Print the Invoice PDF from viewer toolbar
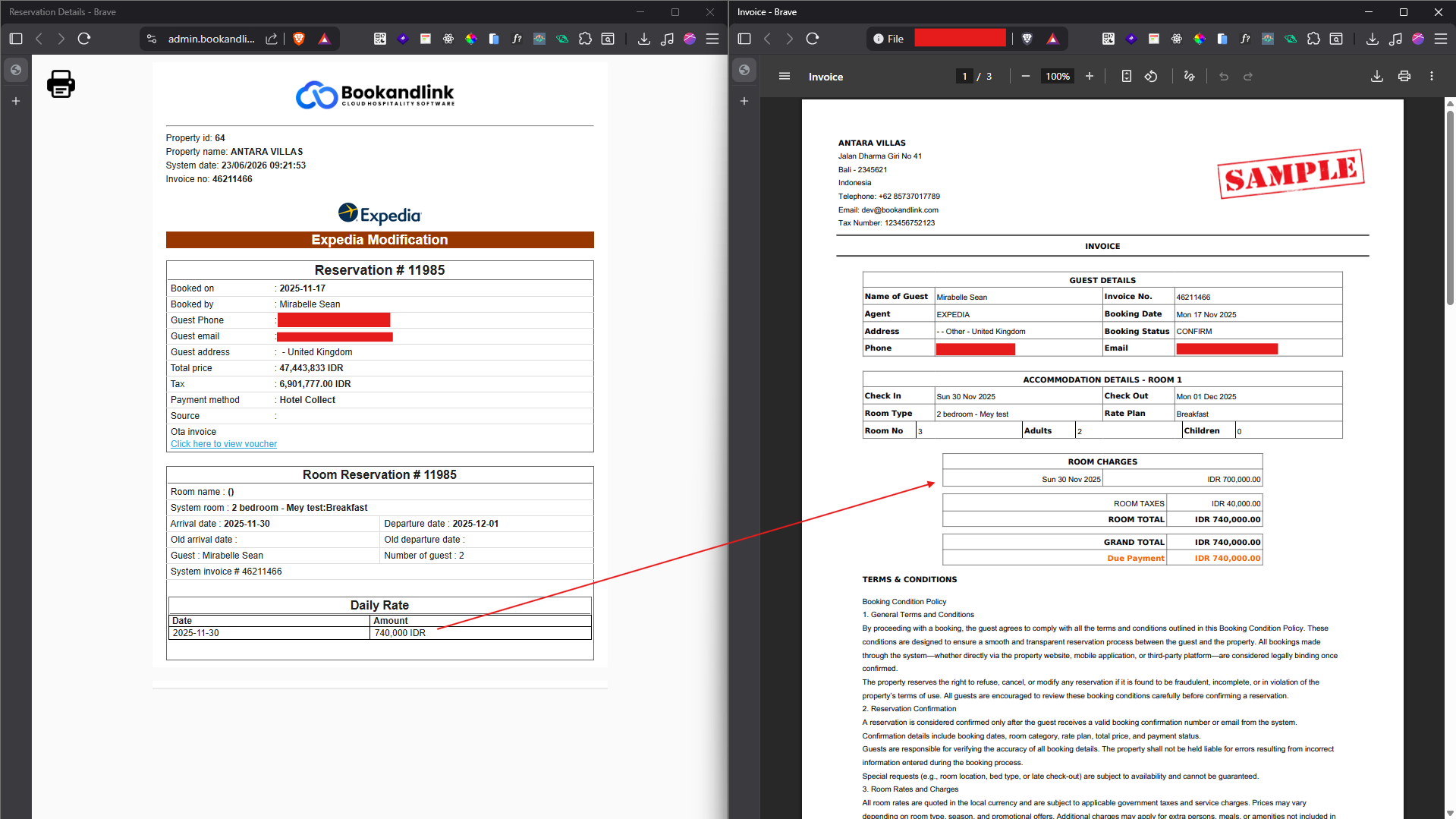Screen dimensions: 1456x819 click(1404, 77)
